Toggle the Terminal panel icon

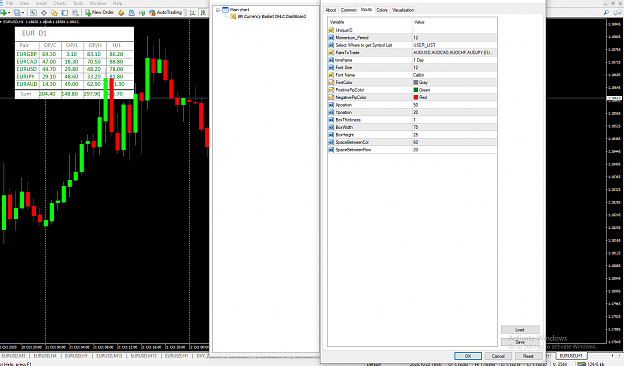coord(65,13)
